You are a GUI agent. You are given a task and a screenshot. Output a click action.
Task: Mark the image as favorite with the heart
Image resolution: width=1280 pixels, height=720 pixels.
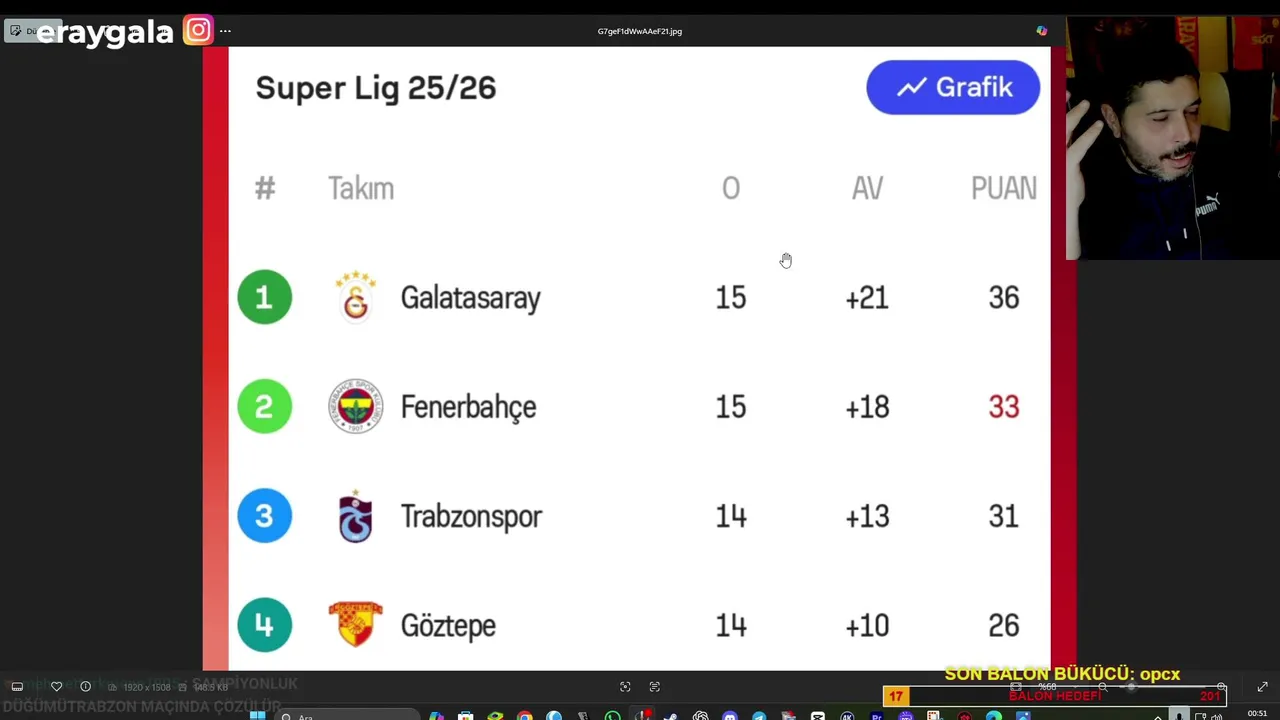56,687
